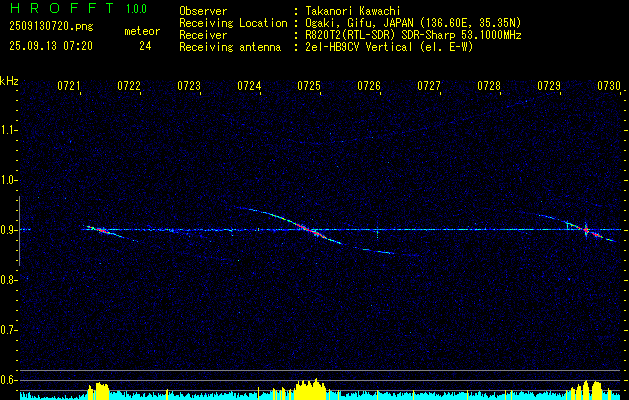
Task: Click the Observer label
Action: pyautogui.click(x=203, y=11)
